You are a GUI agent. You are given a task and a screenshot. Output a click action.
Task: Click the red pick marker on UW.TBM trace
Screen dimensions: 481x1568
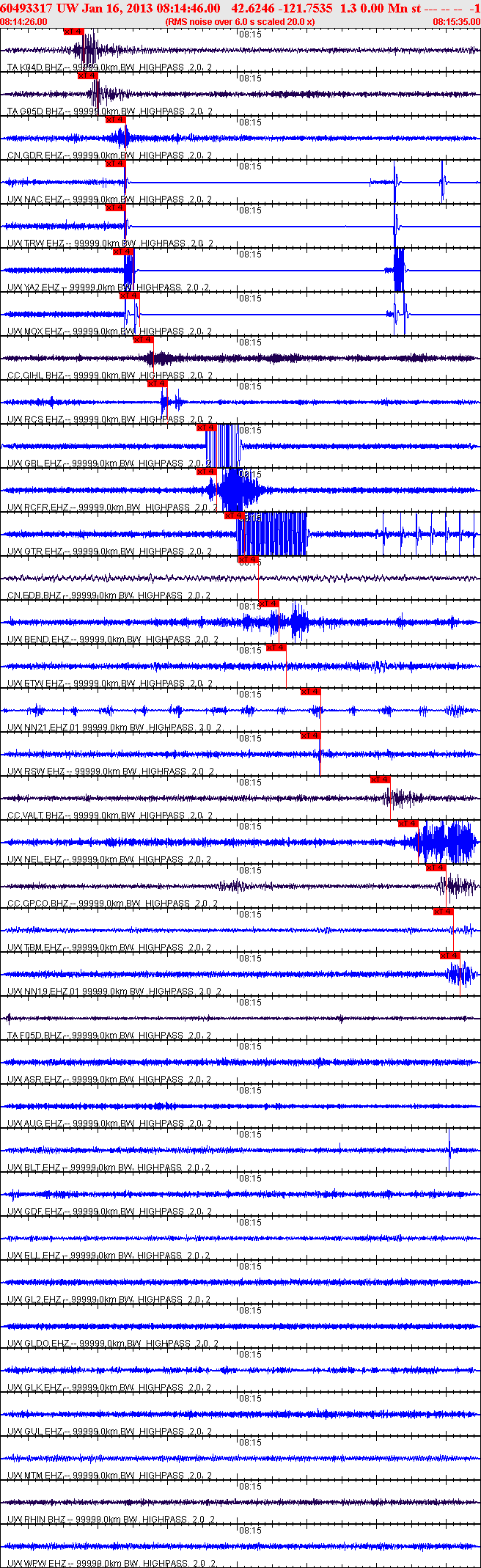pos(444,912)
